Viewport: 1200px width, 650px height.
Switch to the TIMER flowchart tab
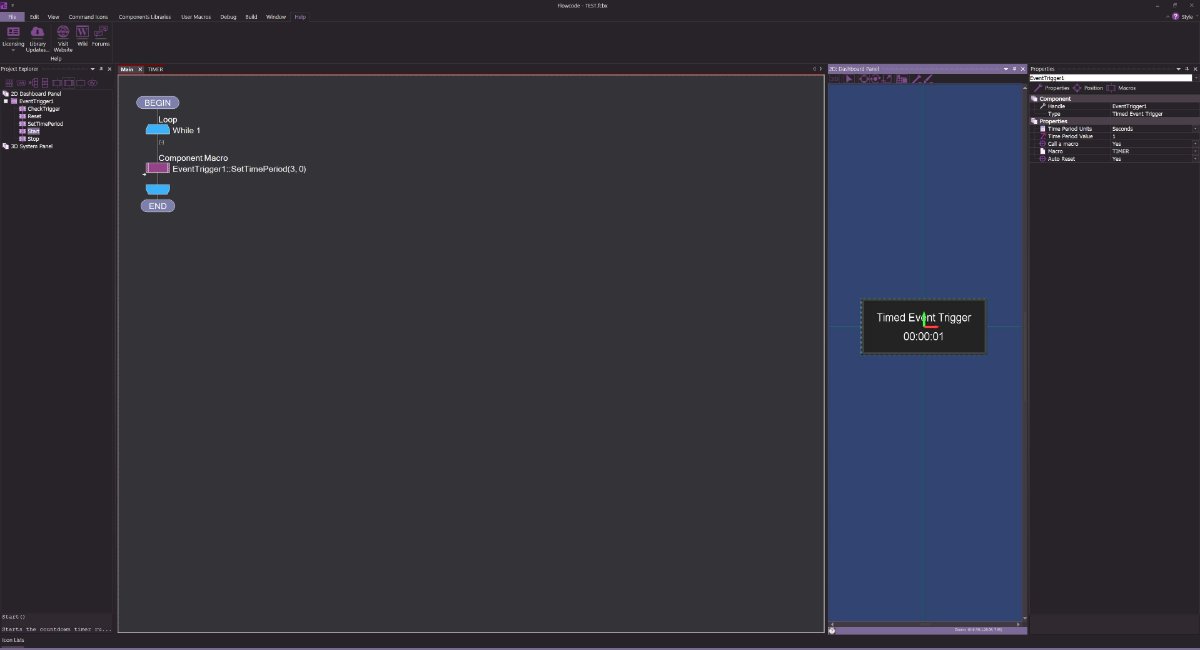click(x=156, y=69)
